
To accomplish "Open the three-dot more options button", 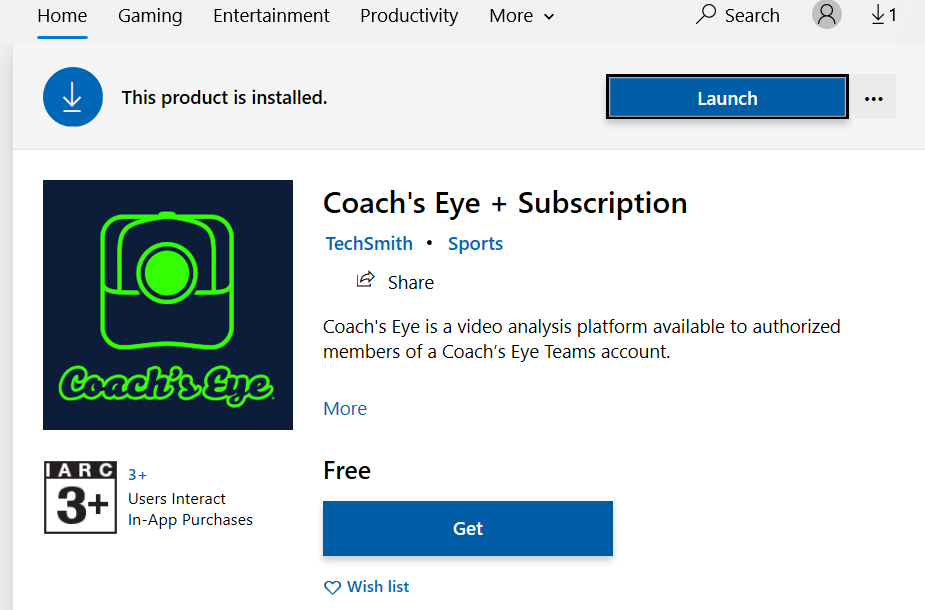I will 874,98.
